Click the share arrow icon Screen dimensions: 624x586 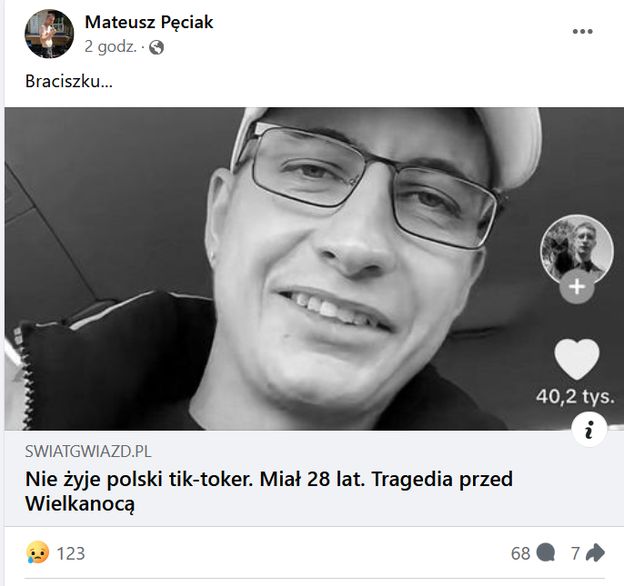(x=596, y=553)
